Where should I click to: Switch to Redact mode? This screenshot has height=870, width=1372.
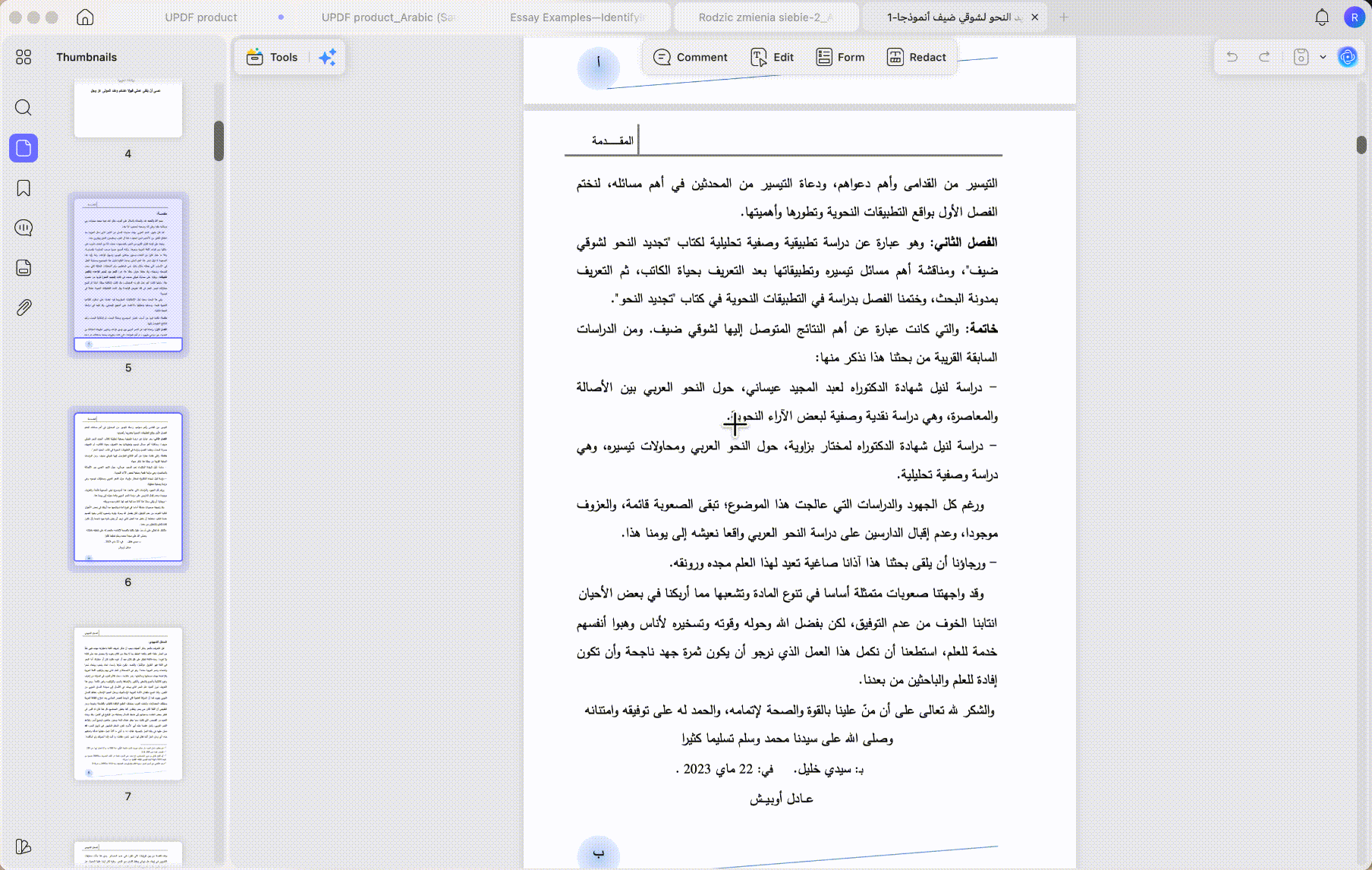[x=917, y=57]
